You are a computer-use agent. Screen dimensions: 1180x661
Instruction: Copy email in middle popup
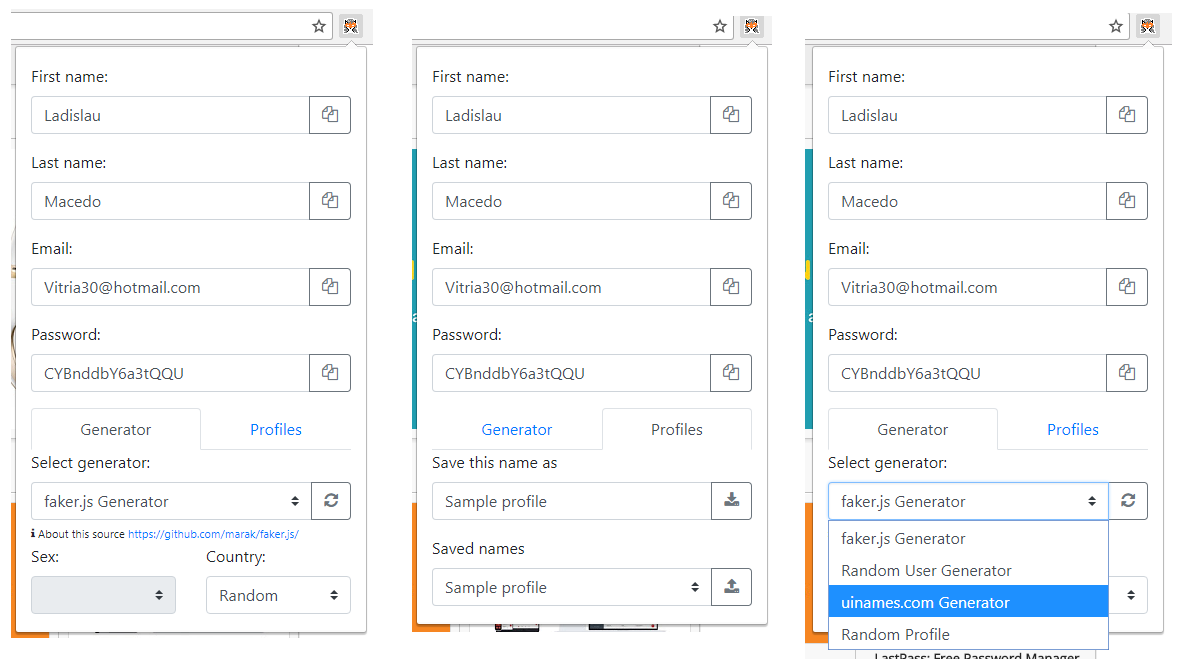[731, 287]
